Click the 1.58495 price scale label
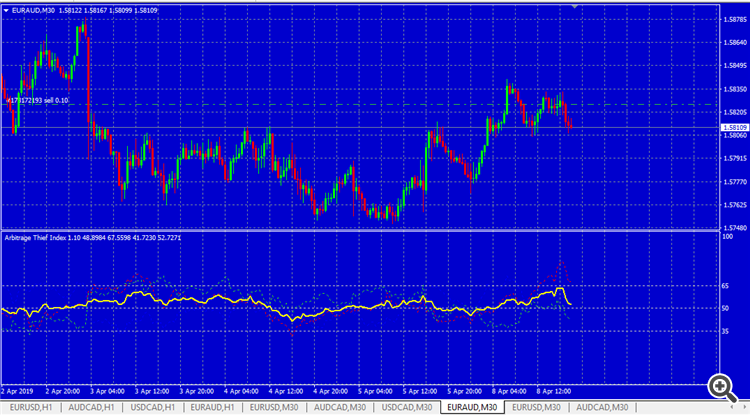This screenshot has width=750, height=415. (736, 66)
